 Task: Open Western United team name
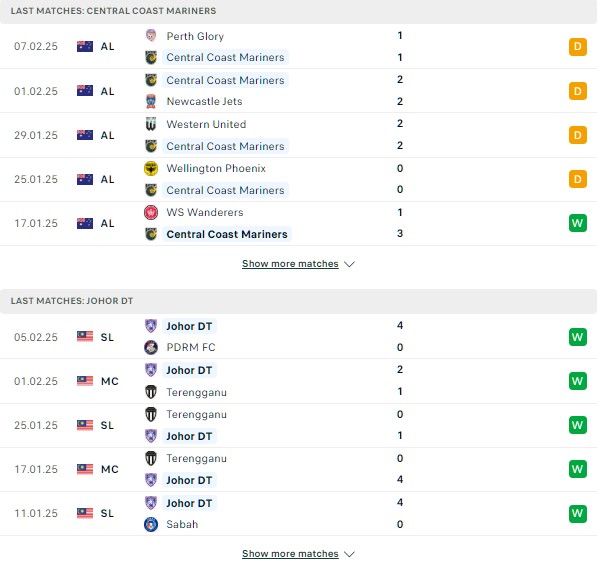(x=206, y=124)
